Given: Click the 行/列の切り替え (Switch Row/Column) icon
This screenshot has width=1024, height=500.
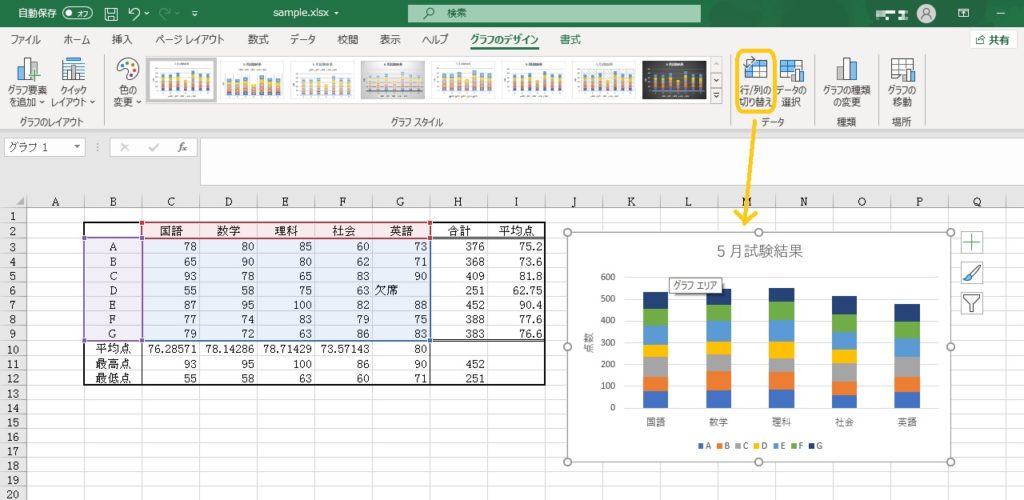Looking at the screenshot, I should 756,80.
